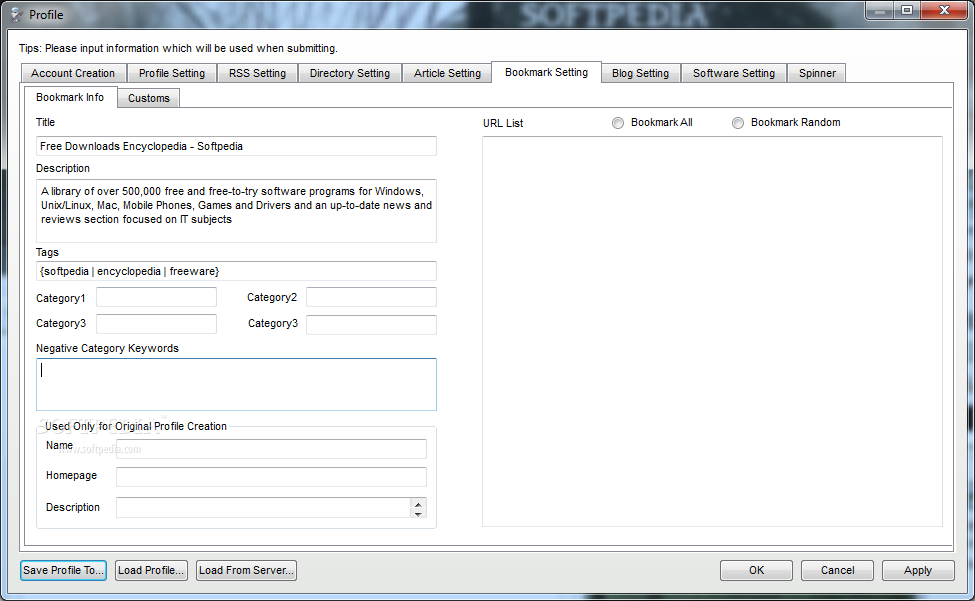
Task: Maximize the Profile window
Action: pyautogui.click(x=907, y=11)
